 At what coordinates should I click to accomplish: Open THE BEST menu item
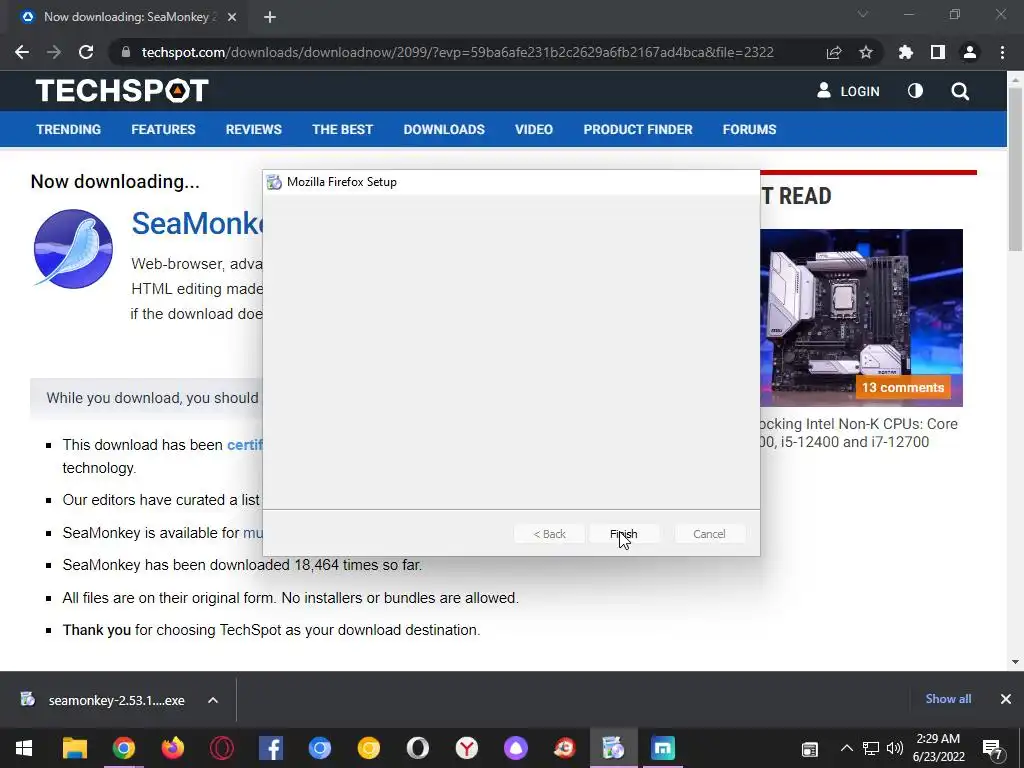[342, 129]
